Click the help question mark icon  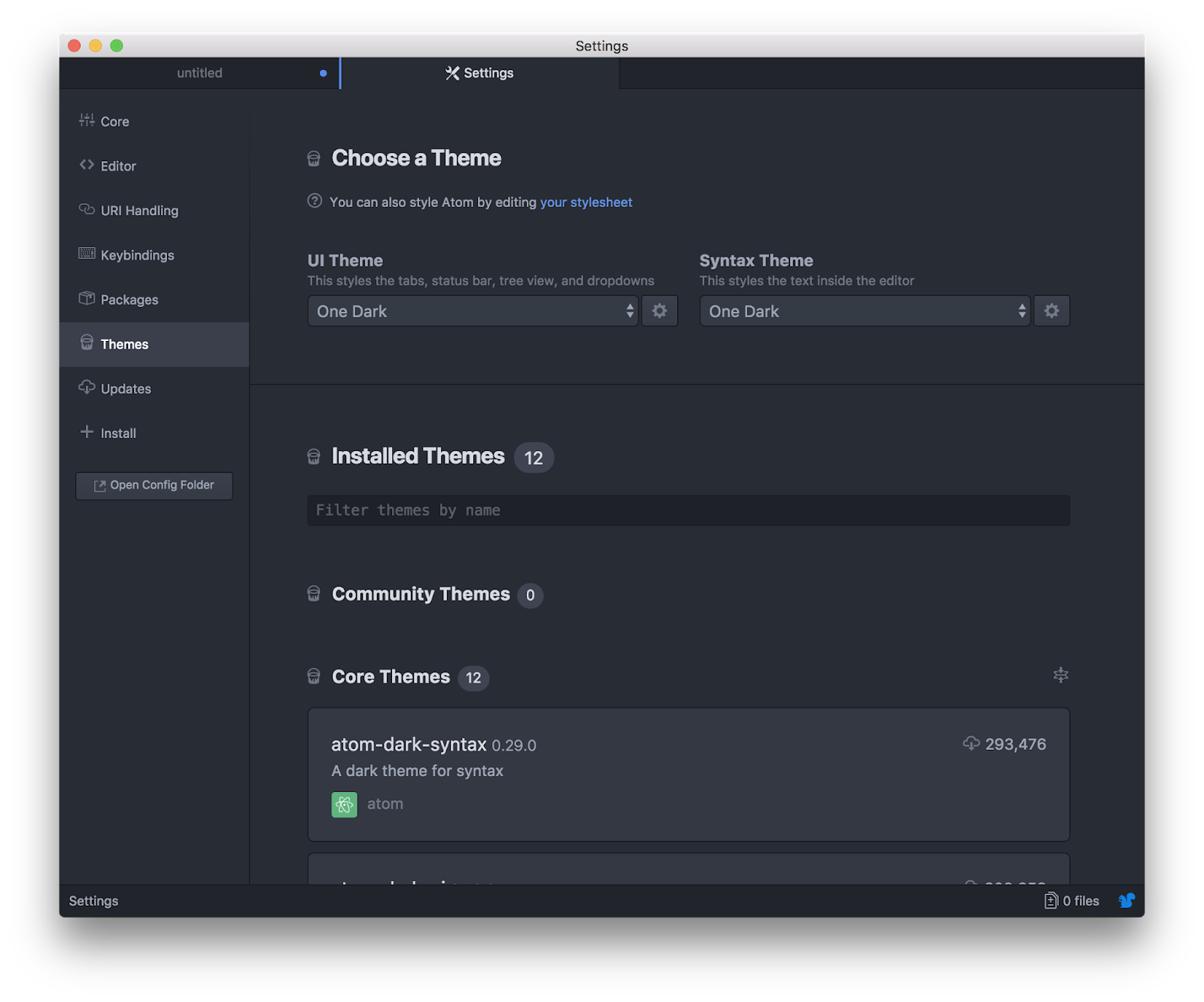click(x=315, y=201)
